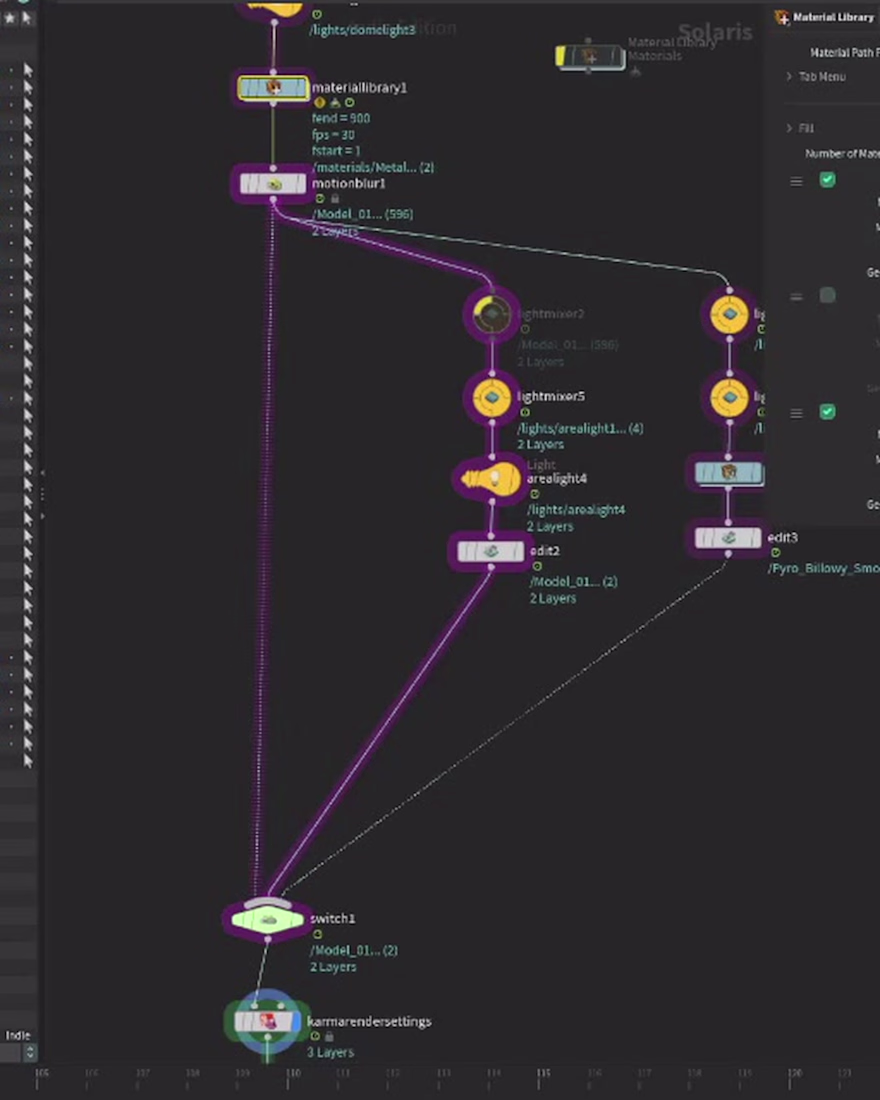Click the Material Library panel title

[833, 17]
